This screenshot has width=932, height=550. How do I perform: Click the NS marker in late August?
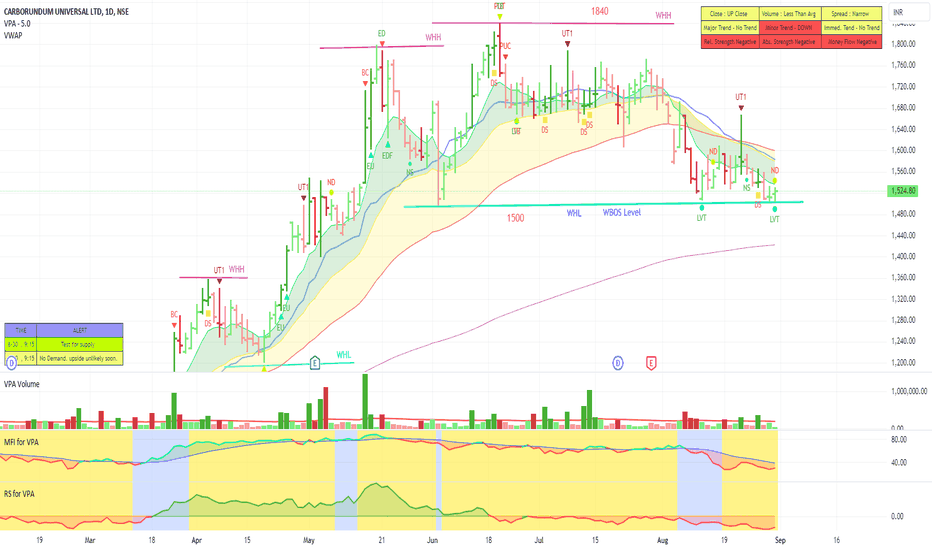[747, 188]
